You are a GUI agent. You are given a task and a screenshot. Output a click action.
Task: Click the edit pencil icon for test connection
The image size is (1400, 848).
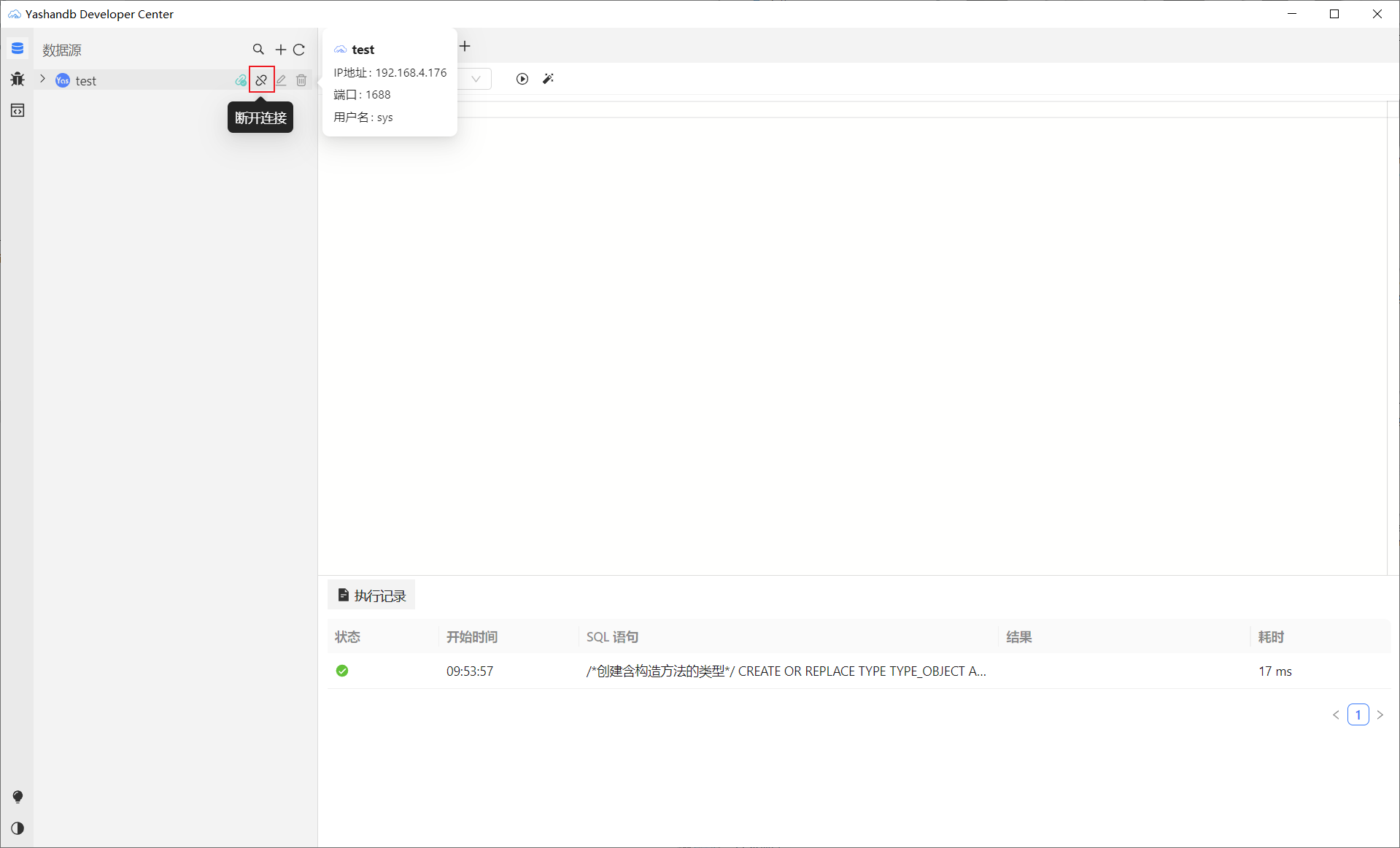(x=282, y=80)
